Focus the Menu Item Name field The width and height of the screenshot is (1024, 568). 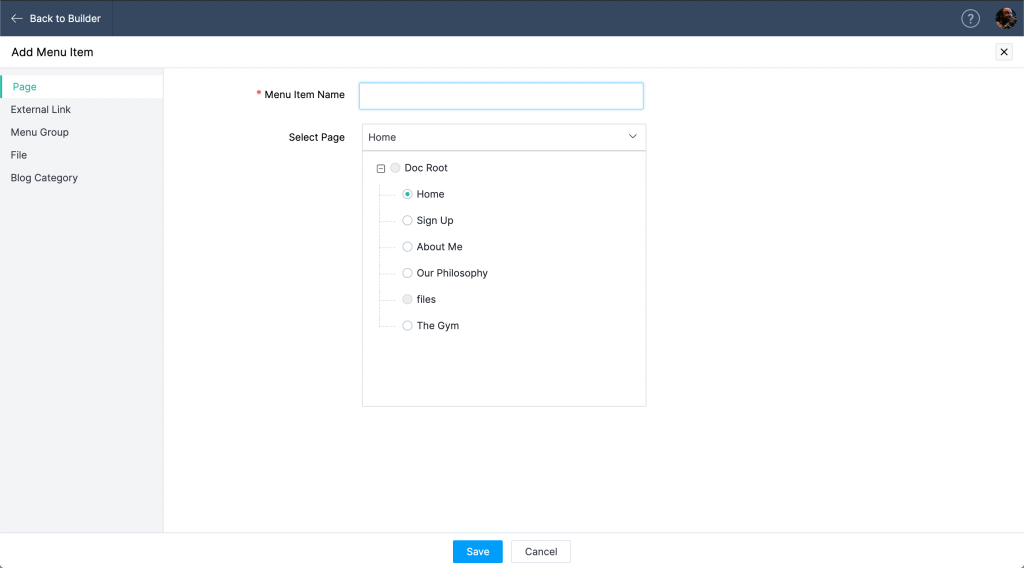(501, 95)
